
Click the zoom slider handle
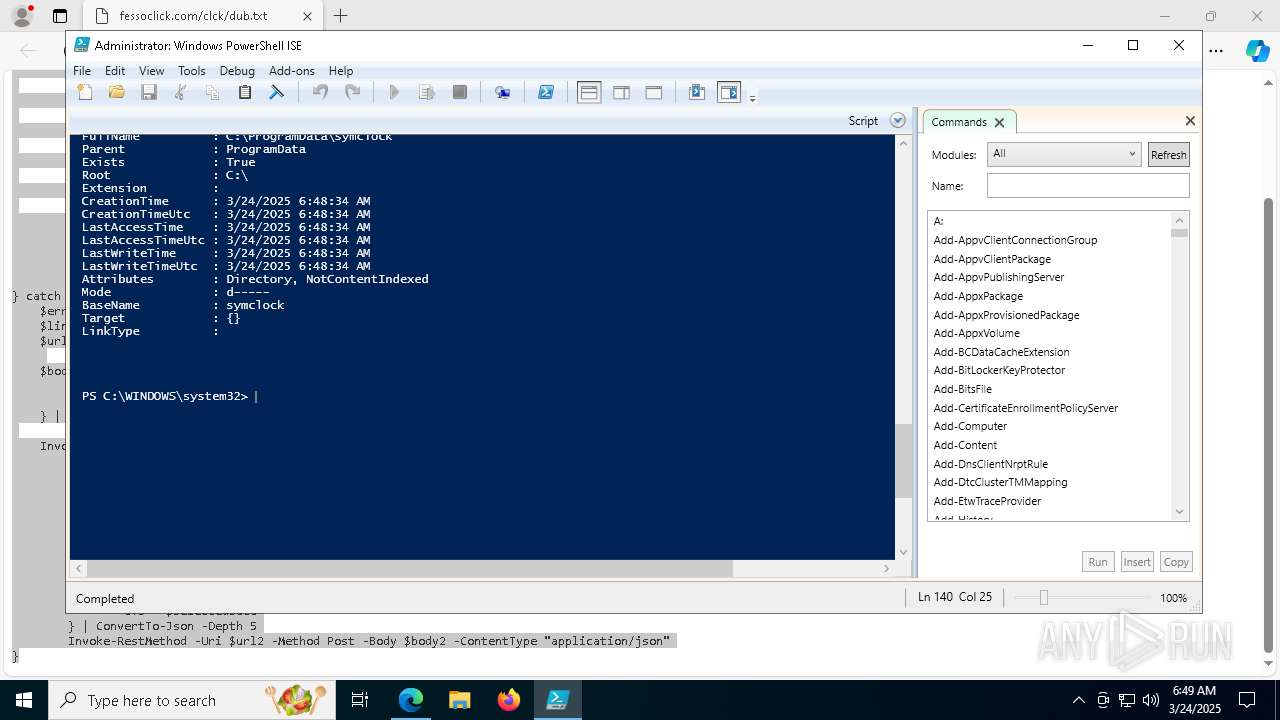tap(1043, 597)
